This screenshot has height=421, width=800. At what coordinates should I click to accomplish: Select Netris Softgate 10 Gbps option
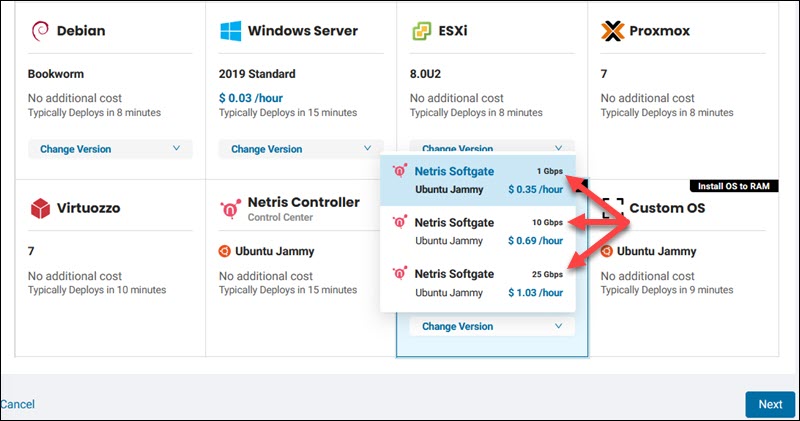point(478,232)
